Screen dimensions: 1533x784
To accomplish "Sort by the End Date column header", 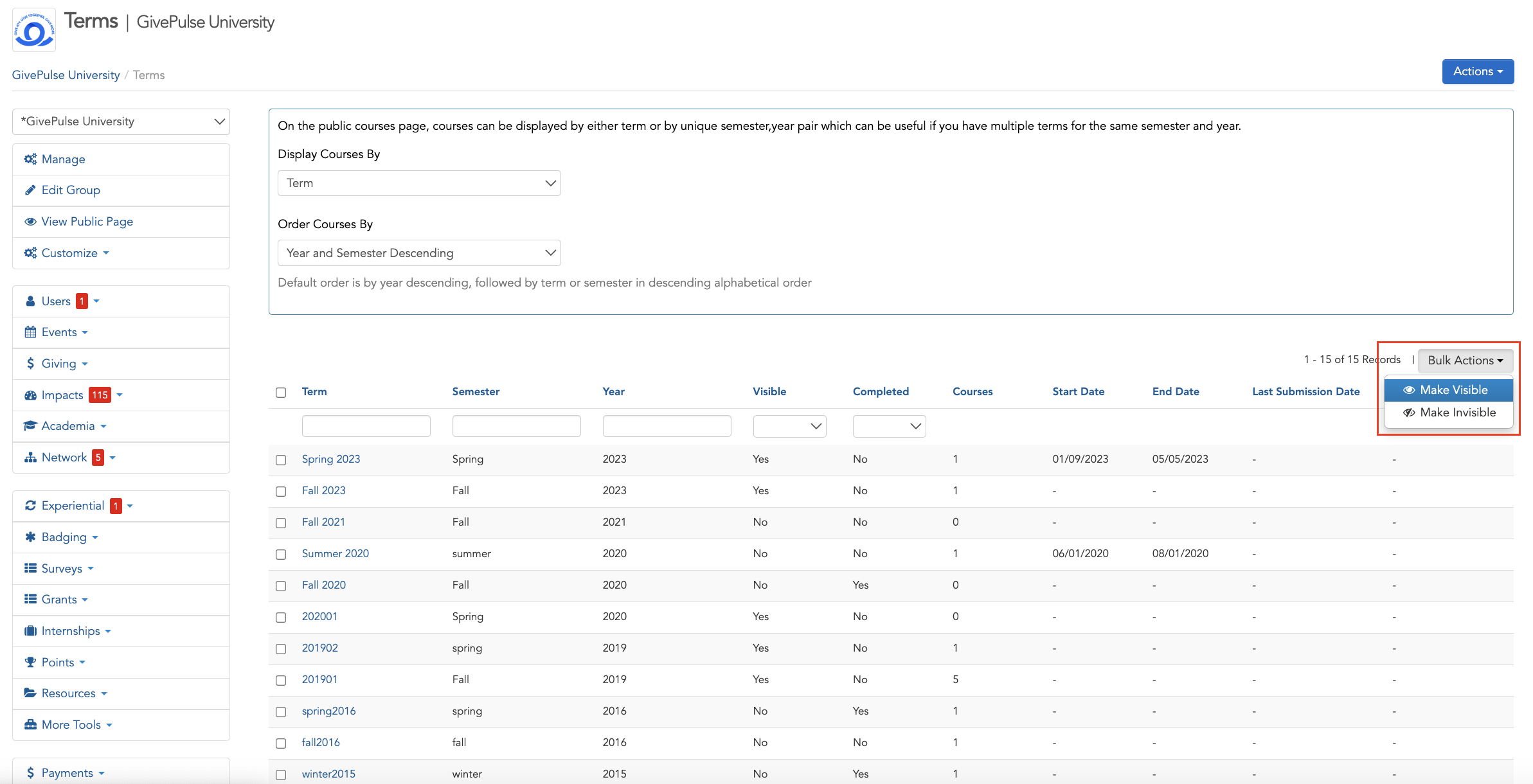I will [1176, 391].
